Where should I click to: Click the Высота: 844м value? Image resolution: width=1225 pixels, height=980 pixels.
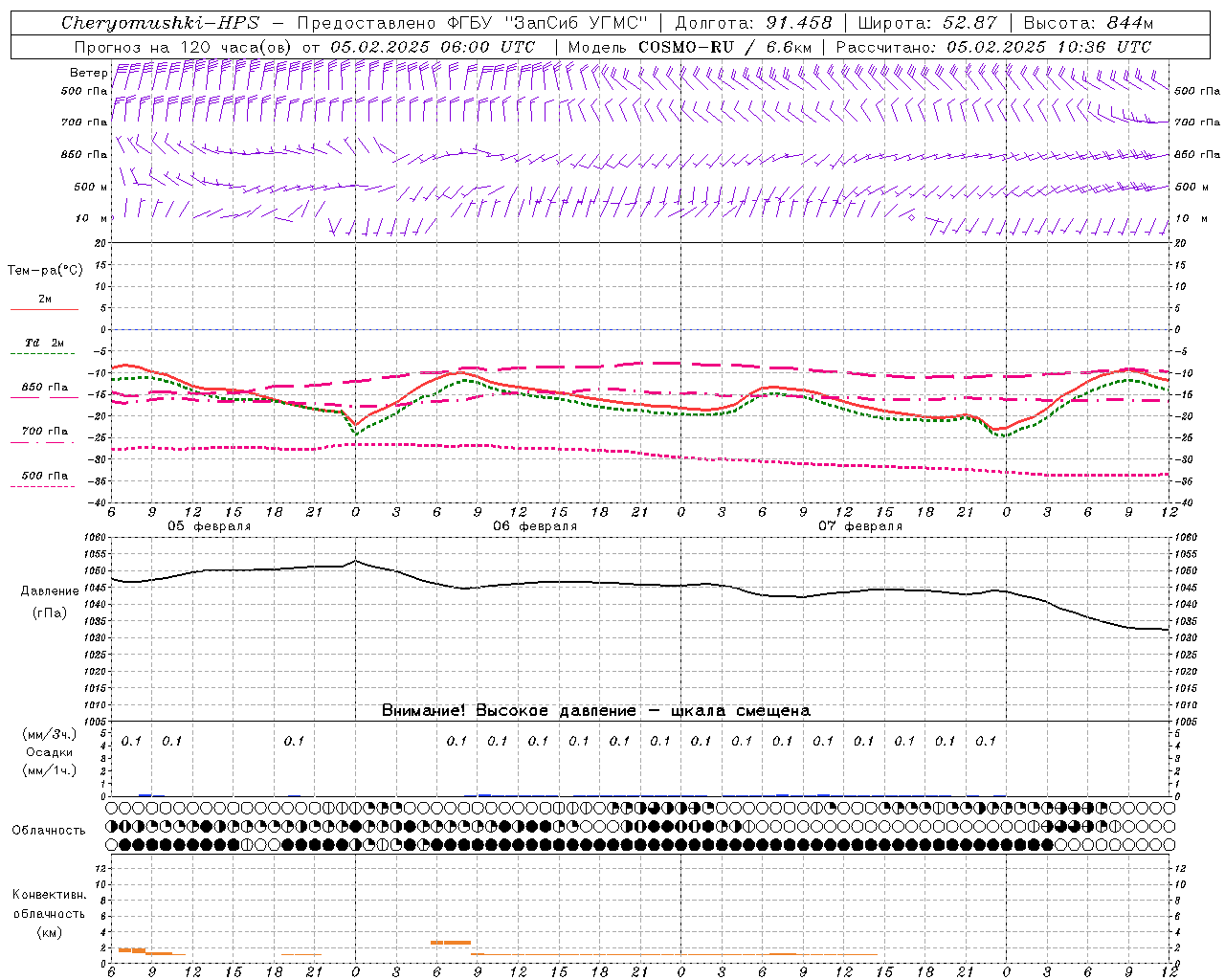point(1088,23)
